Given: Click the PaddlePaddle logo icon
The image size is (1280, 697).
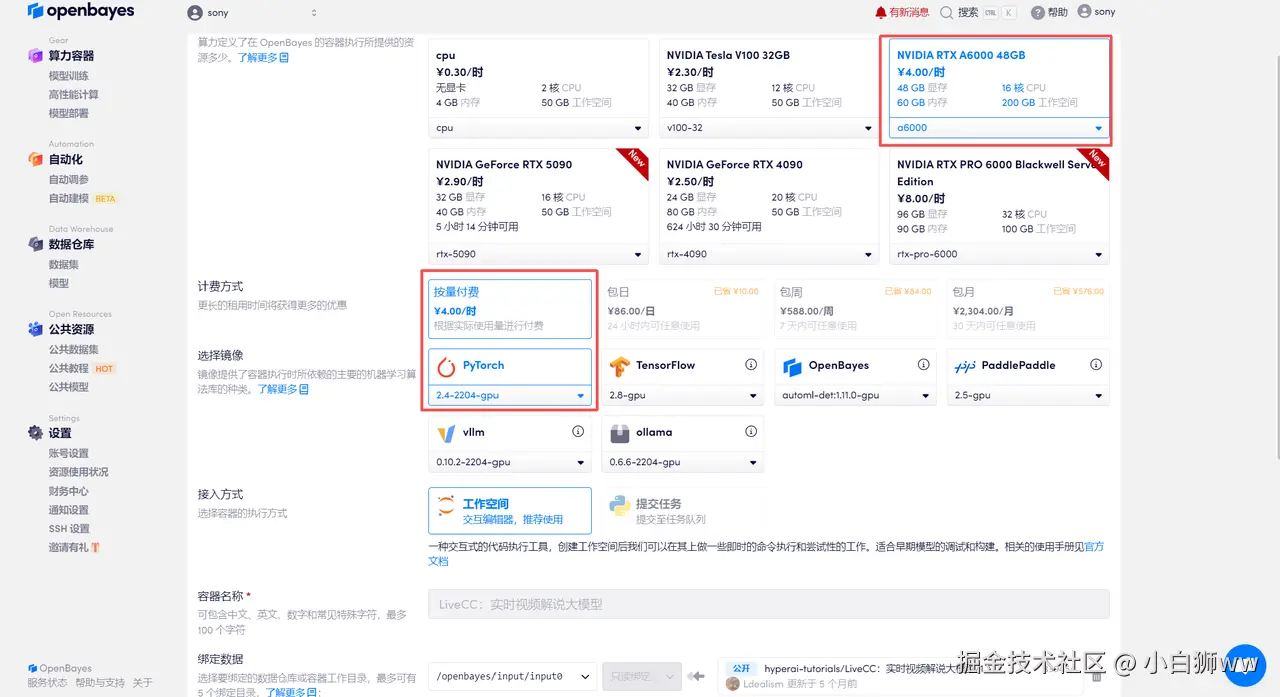Looking at the screenshot, I should tap(965, 366).
